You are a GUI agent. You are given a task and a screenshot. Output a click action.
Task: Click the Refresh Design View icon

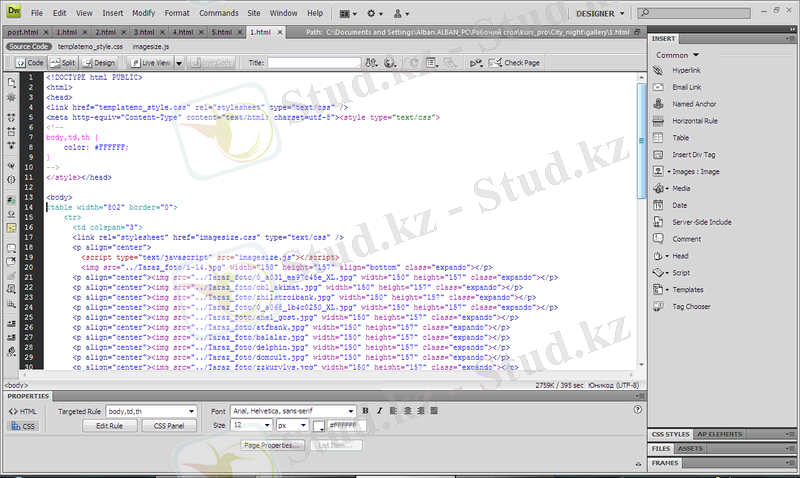click(x=414, y=63)
